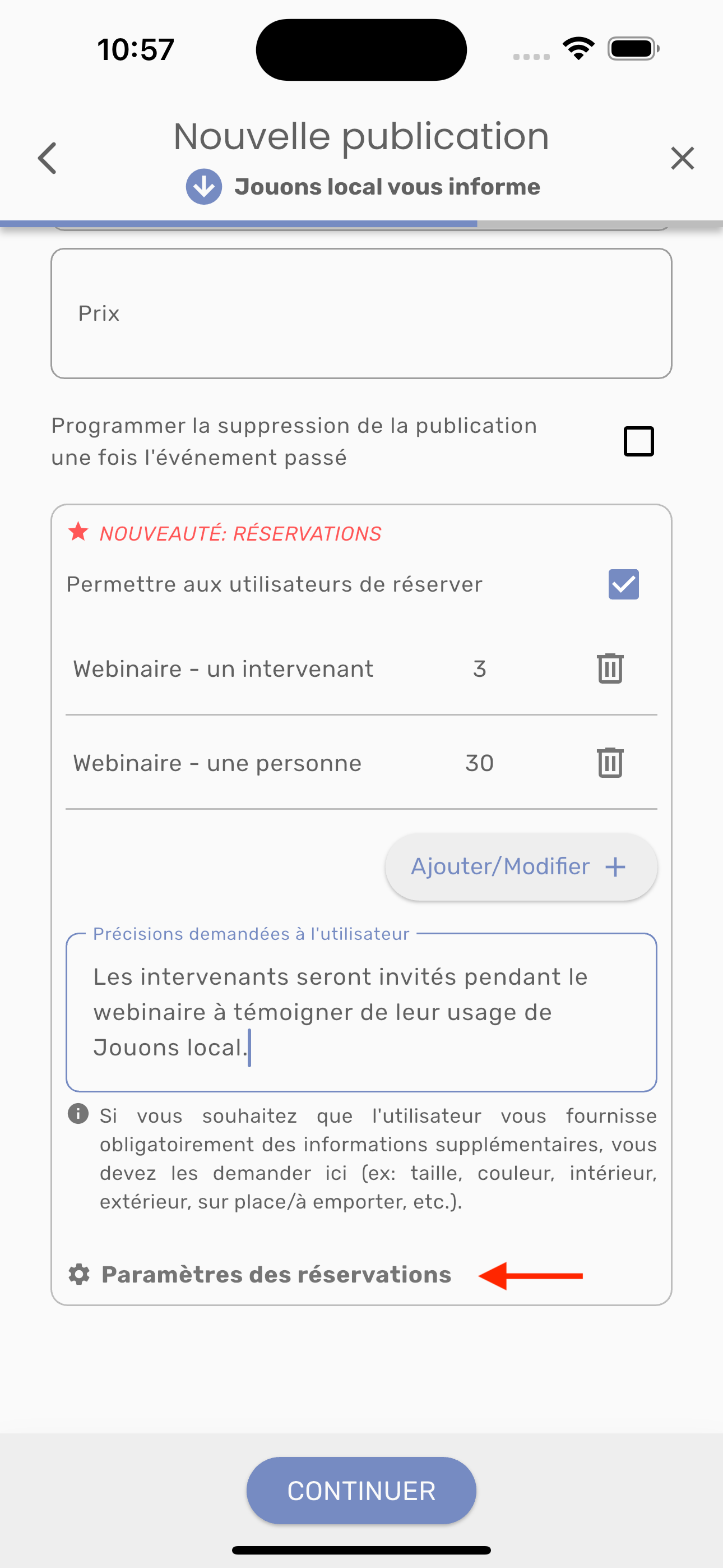
Task: Tap the blue down-arrow circle icon
Action: [204, 186]
